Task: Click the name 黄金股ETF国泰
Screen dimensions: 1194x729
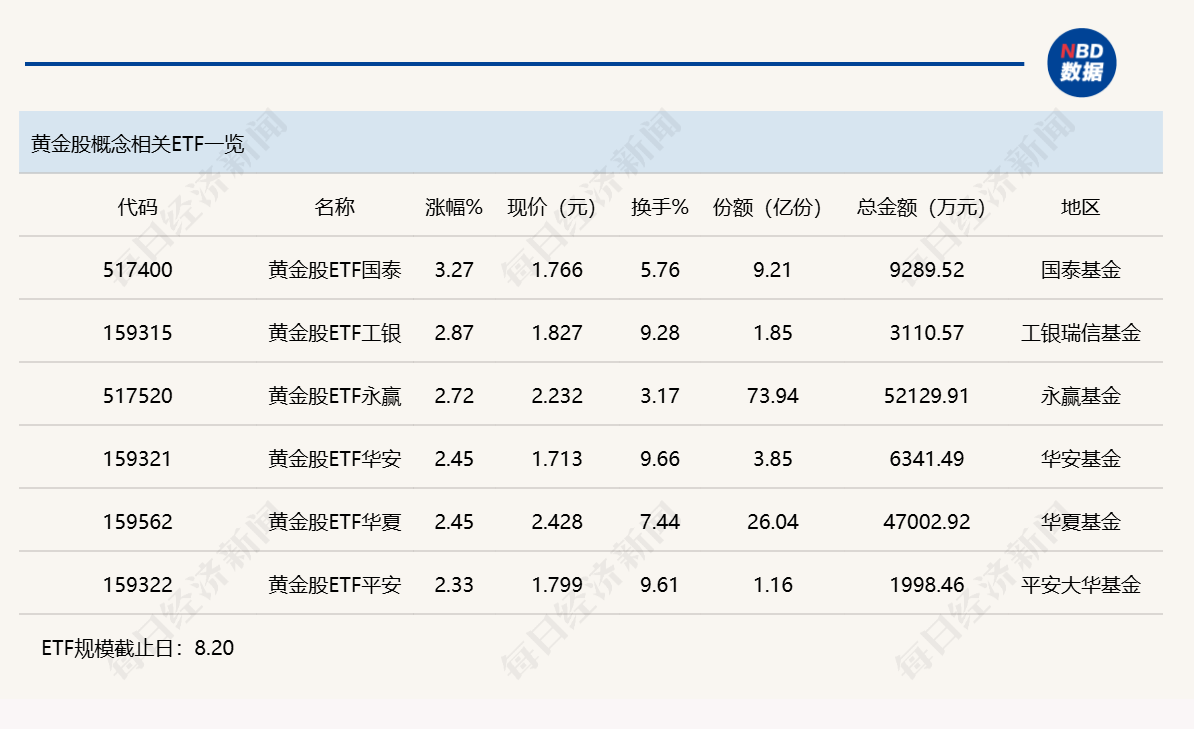Action: (x=334, y=270)
